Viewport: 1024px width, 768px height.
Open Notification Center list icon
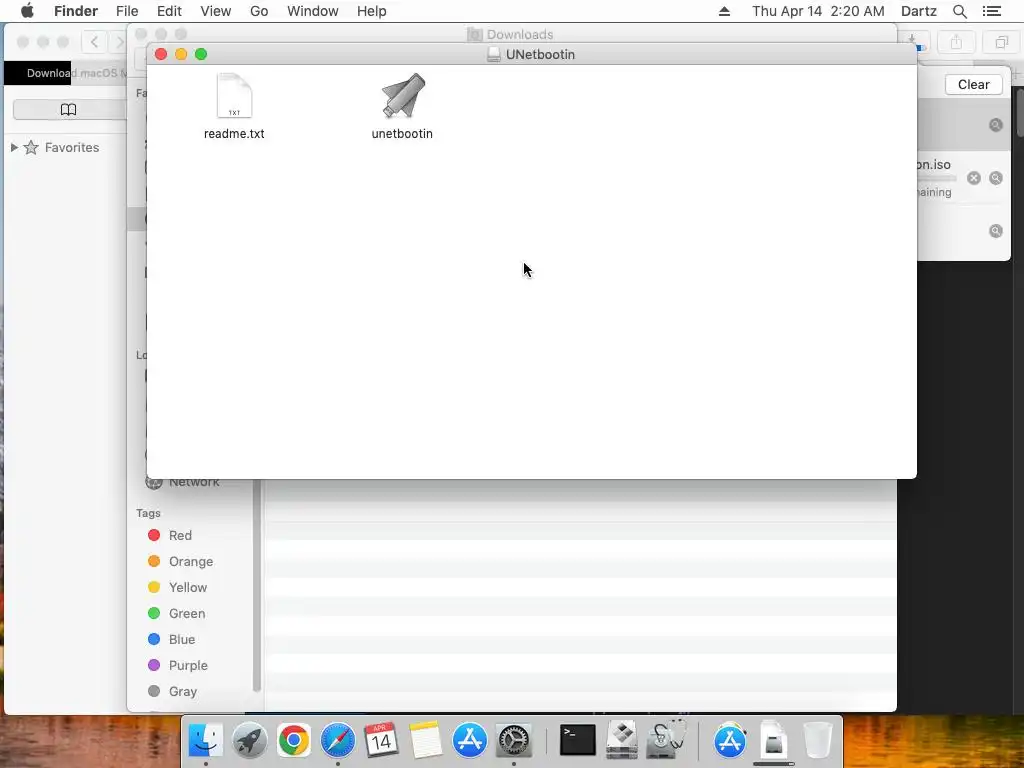pyautogui.click(x=991, y=11)
